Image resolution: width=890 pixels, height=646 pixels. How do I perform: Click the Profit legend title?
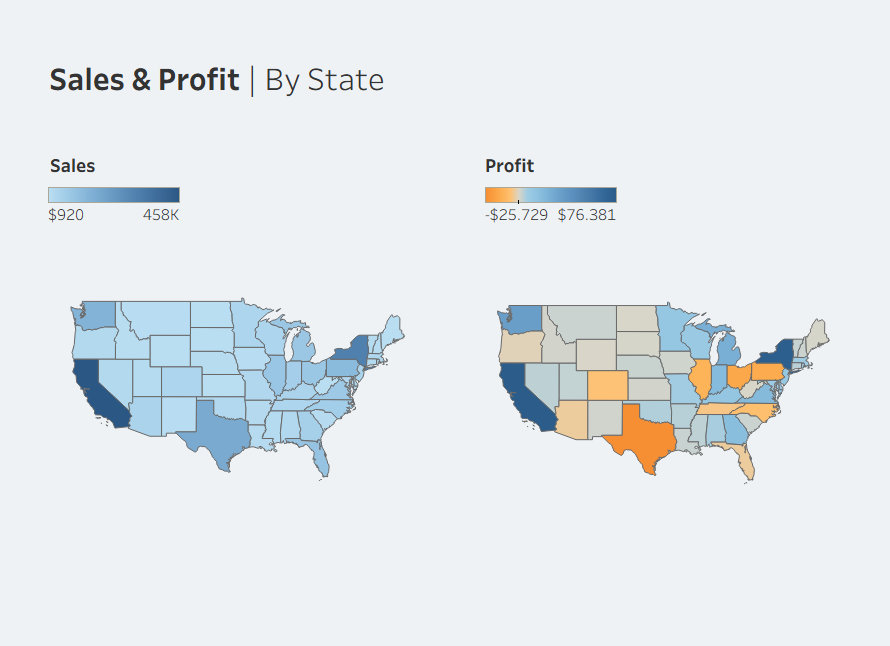509,166
